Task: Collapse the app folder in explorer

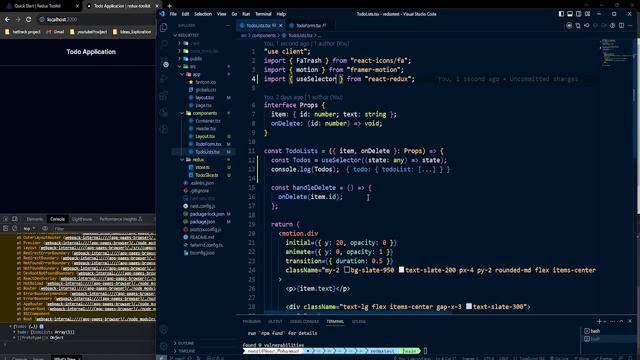Action: [182, 74]
